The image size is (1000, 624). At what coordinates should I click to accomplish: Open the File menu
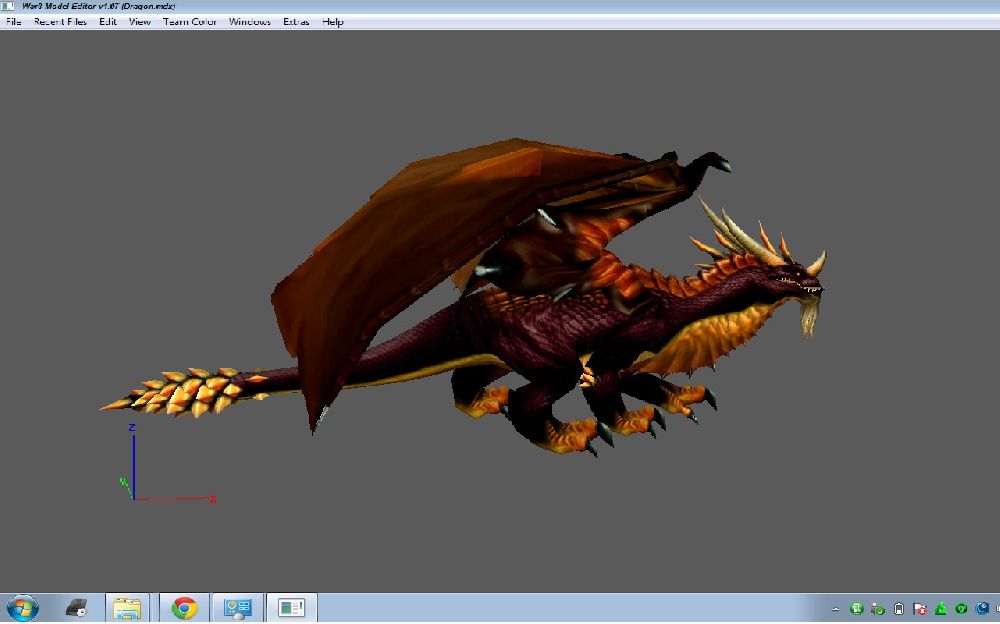click(13, 22)
